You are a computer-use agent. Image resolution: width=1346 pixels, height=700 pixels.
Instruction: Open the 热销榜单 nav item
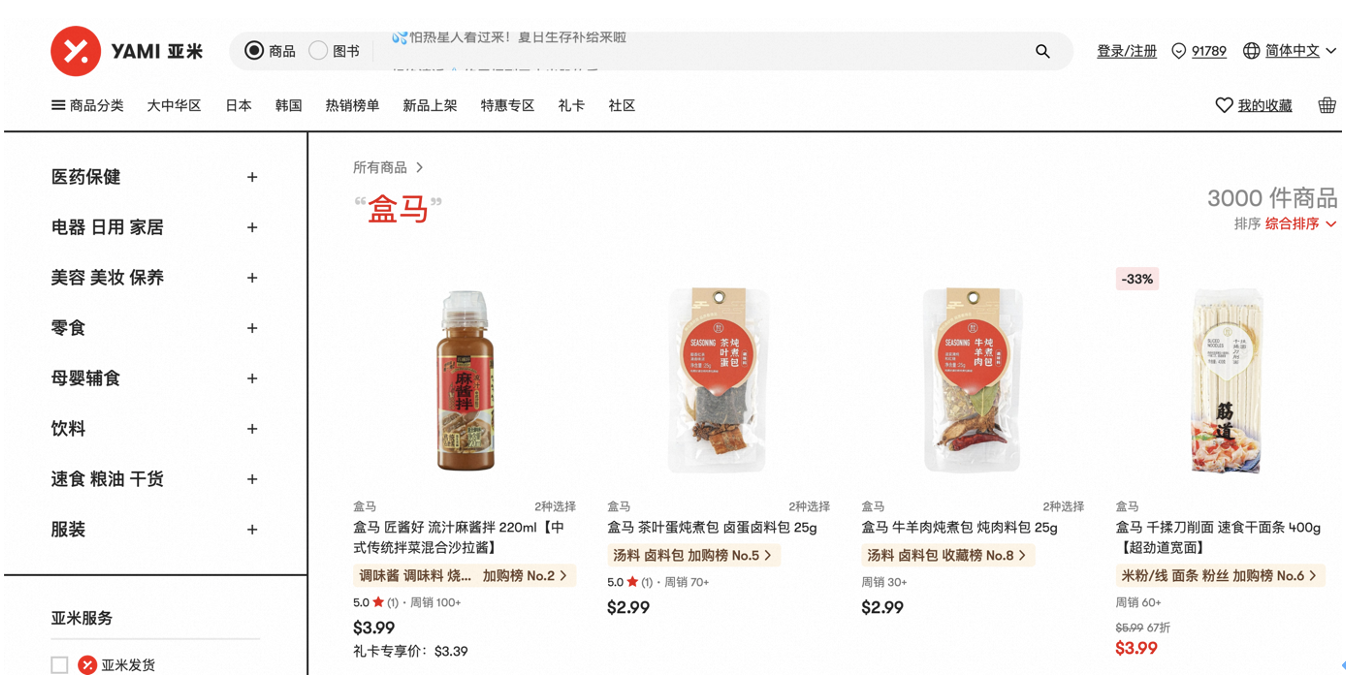(352, 105)
